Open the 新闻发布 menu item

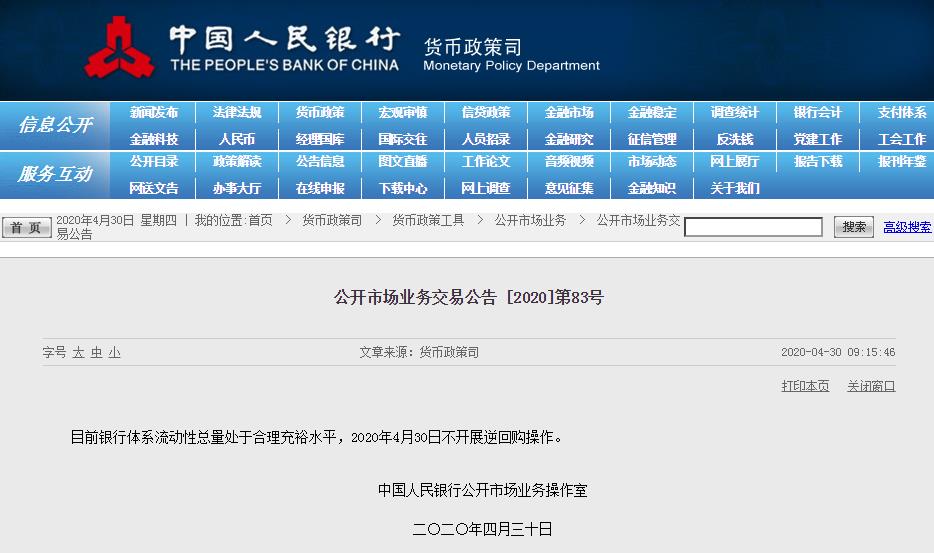(154, 113)
